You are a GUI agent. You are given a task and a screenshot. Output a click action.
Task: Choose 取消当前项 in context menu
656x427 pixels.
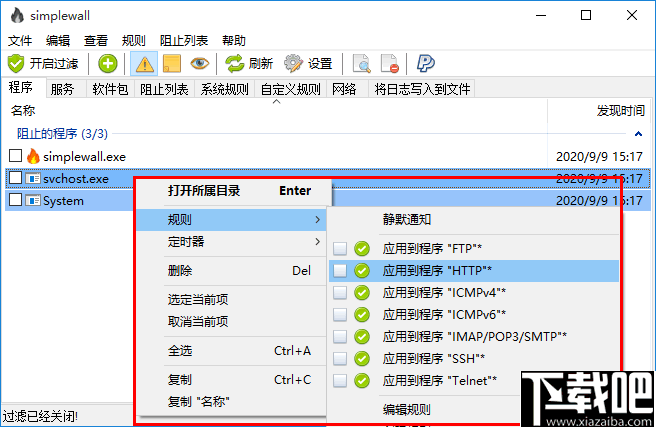[x=231, y=322]
